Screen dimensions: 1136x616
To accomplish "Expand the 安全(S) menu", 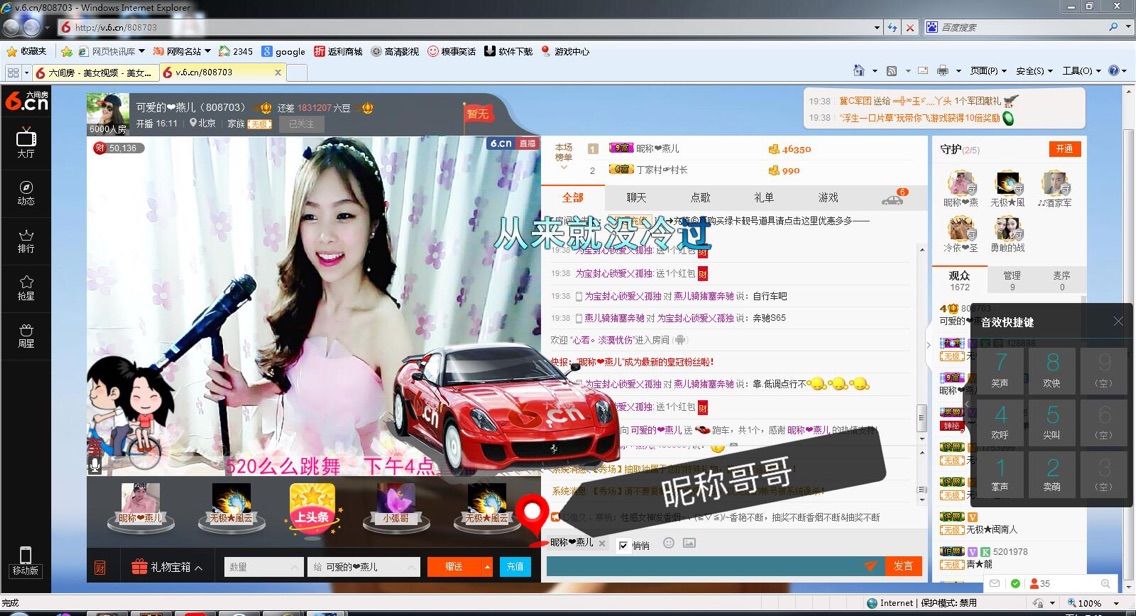I will tap(1034, 71).
